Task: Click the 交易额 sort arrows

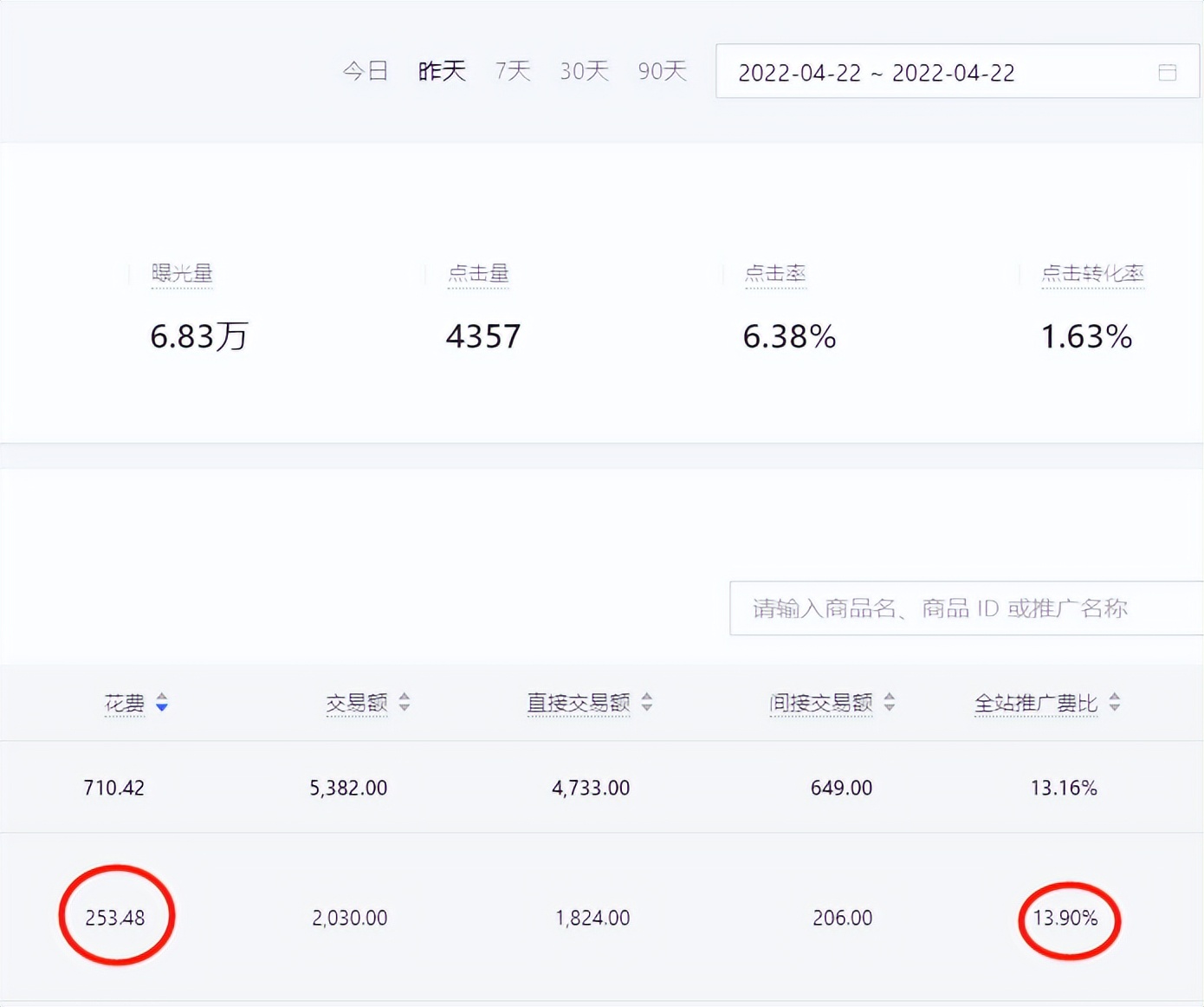Action: [404, 704]
